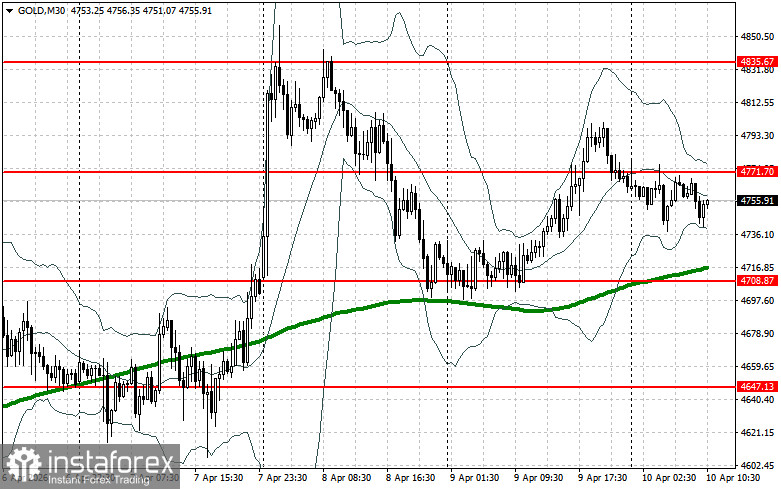This screenshot has height=489, width=781.
Task: Select the low price 4751.07 in header
Action: click(159, 10)
